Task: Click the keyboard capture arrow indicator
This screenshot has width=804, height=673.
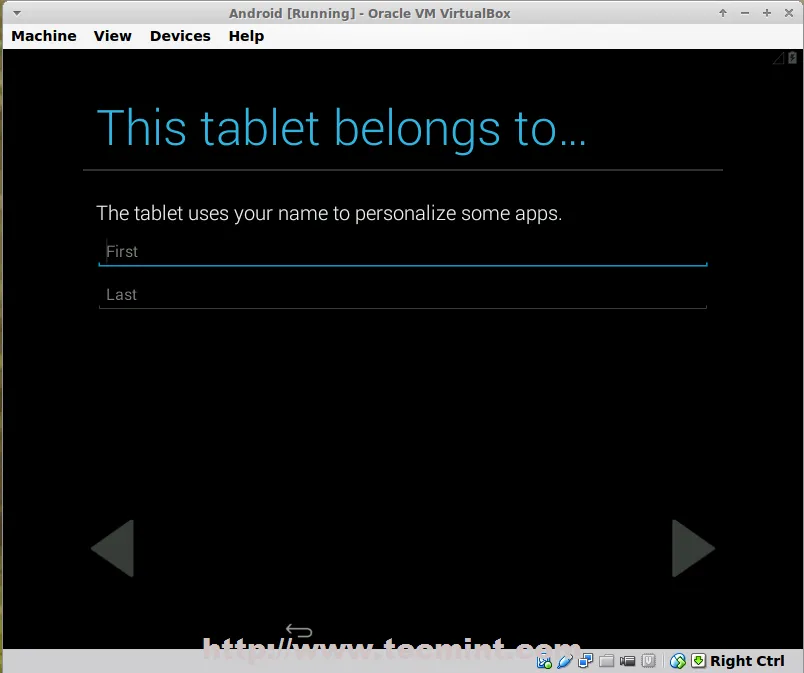Action: 698,661
